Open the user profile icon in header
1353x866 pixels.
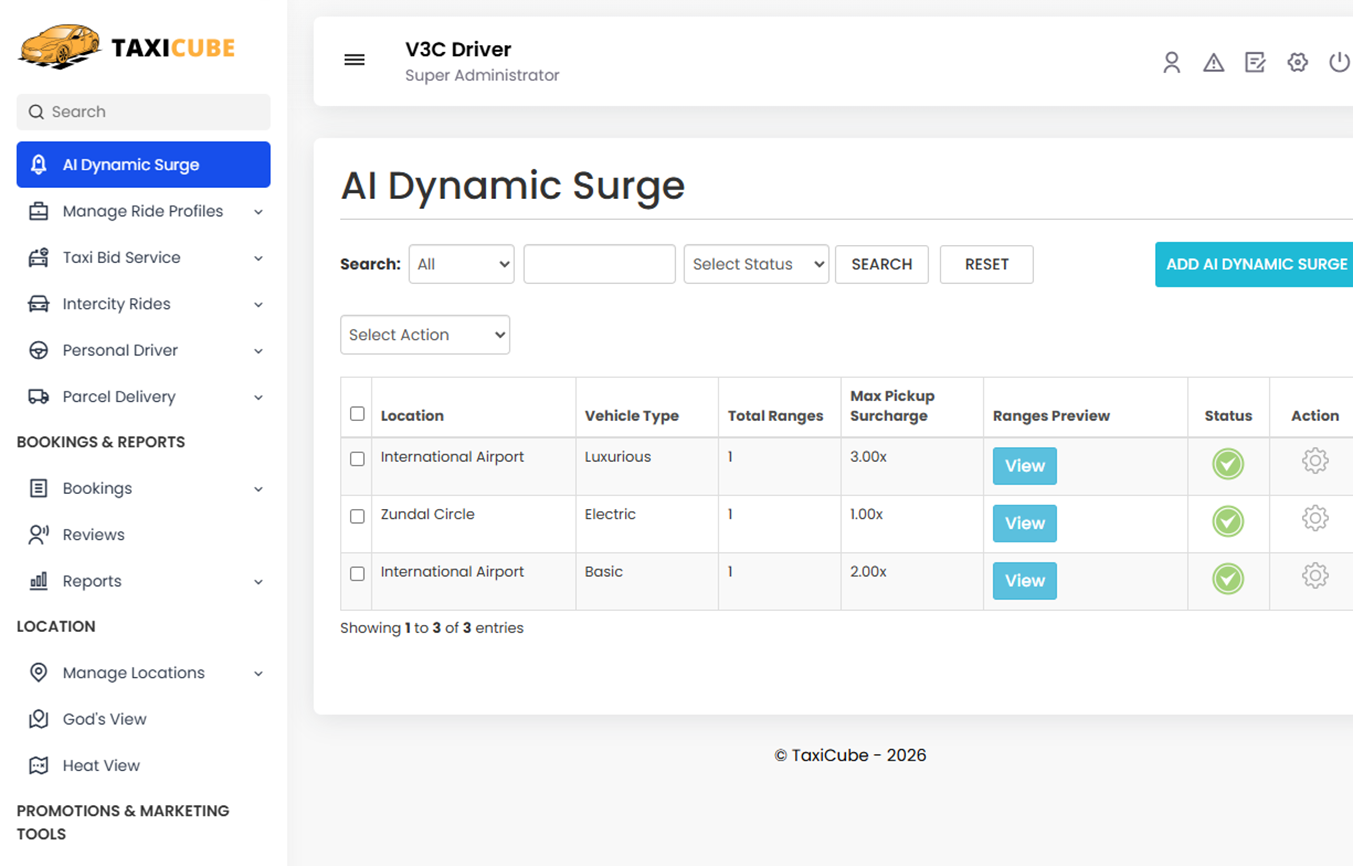tap(1171, 62)
